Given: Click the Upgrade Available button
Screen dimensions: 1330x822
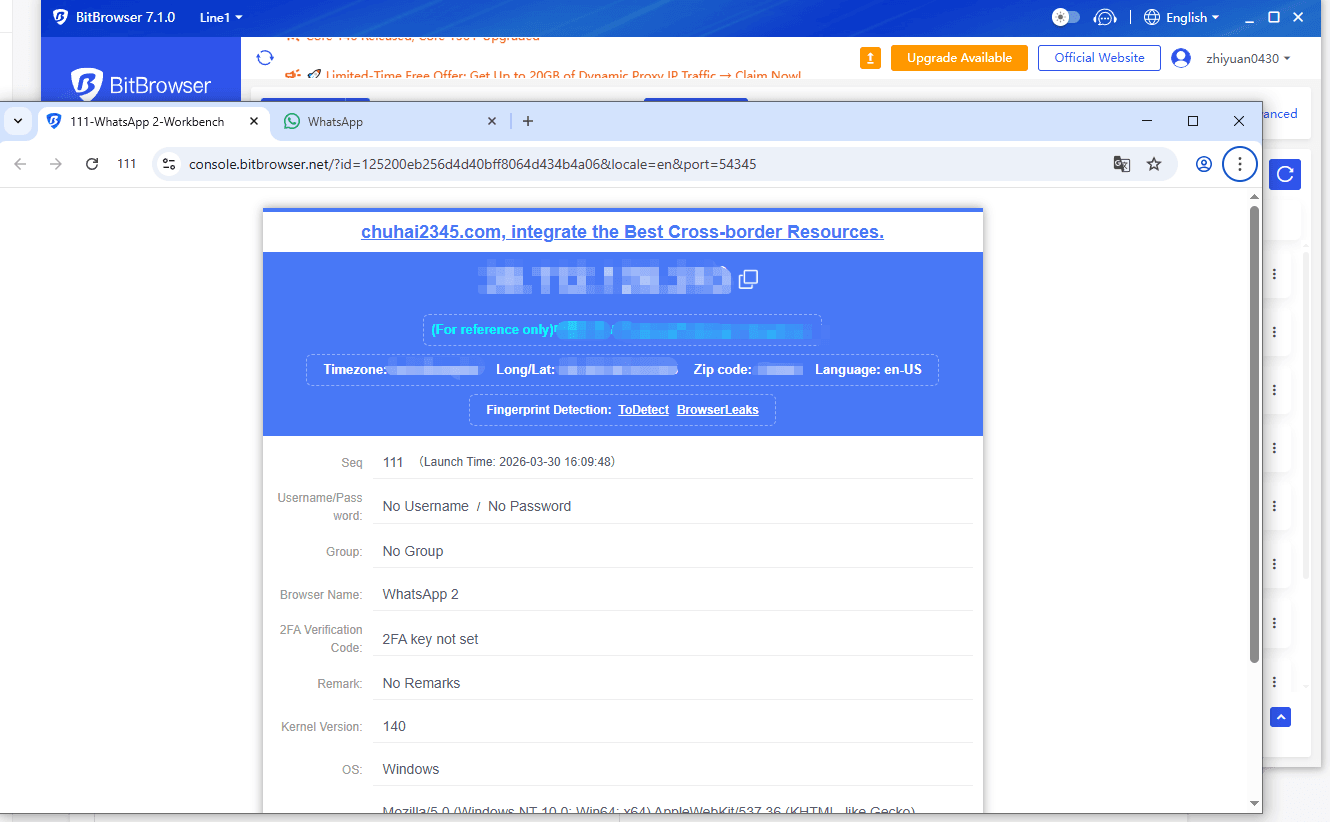Looking at the screenshot, I should (x=959, y=58).
